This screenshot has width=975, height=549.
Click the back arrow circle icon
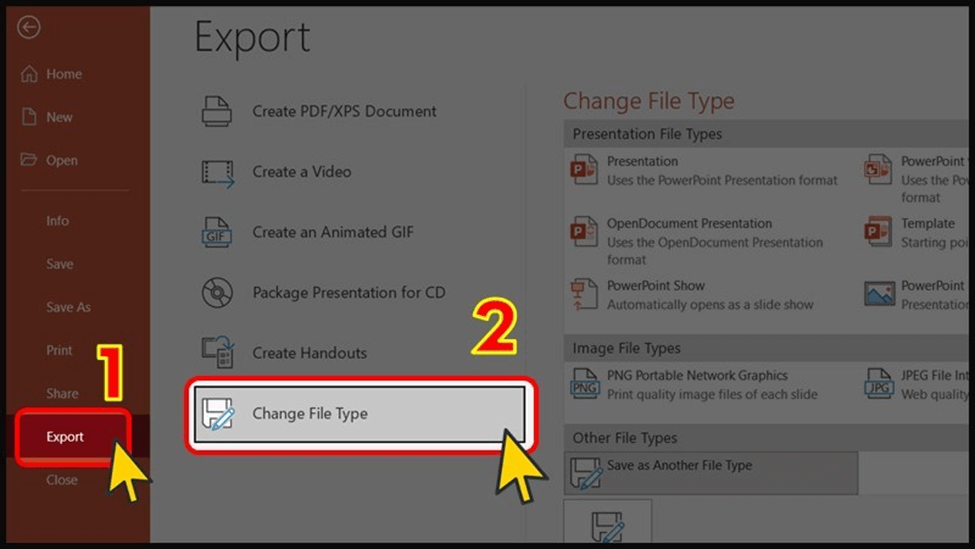29,27
